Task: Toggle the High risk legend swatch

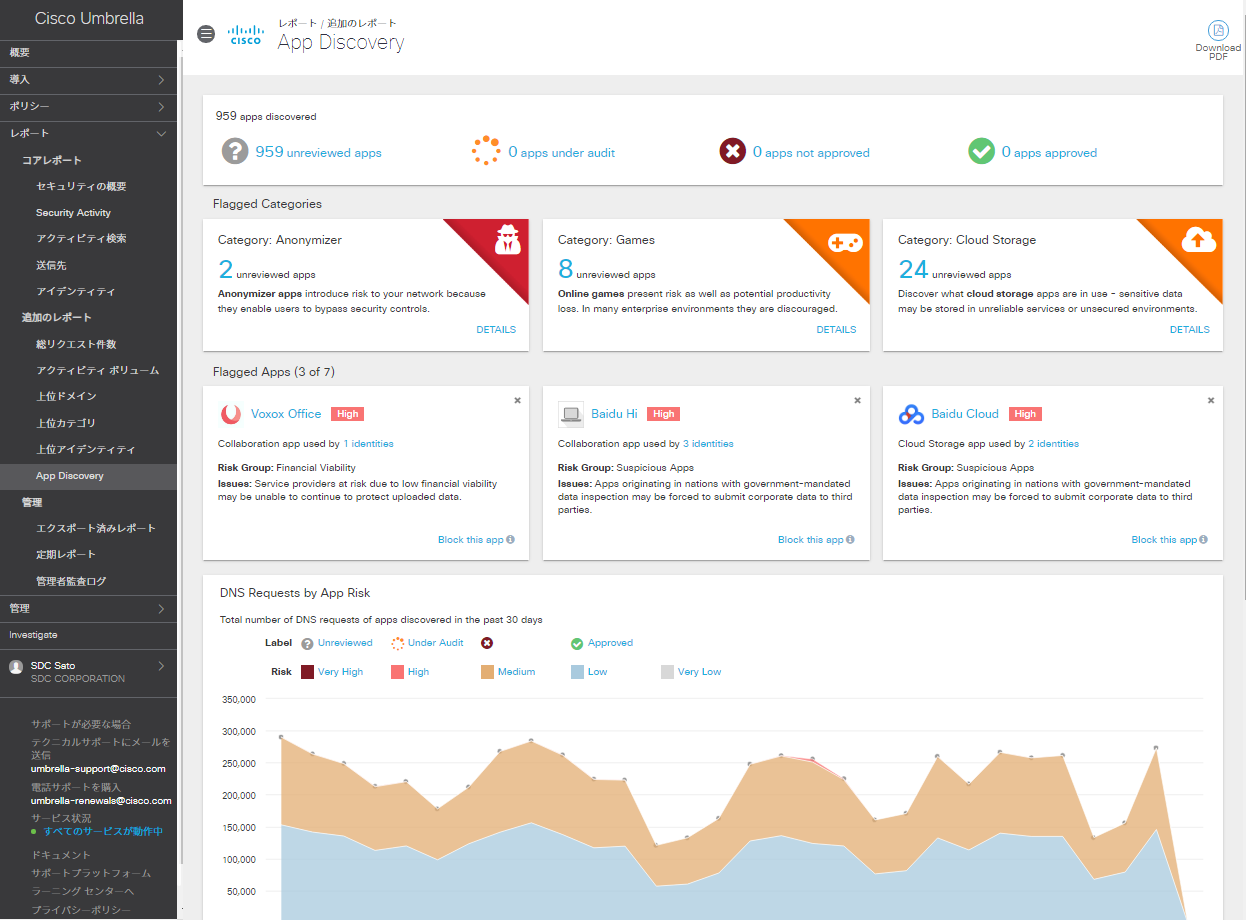Action: (x=397, y=672)
